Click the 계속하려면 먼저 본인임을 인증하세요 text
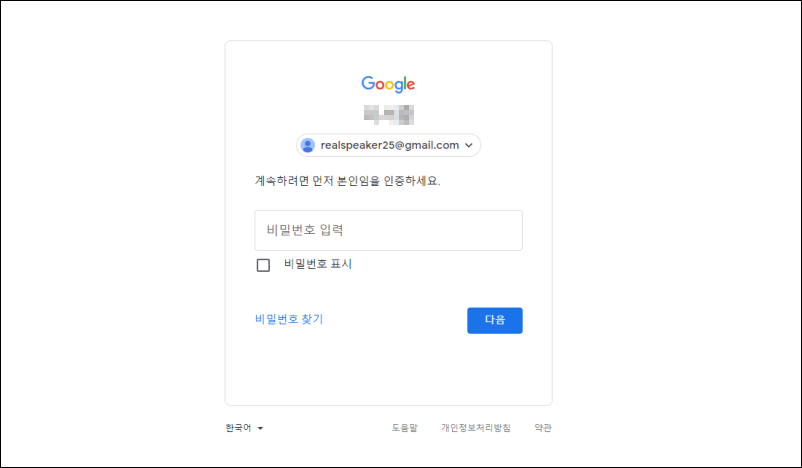802x468 pixels. [x=348, y=181]
